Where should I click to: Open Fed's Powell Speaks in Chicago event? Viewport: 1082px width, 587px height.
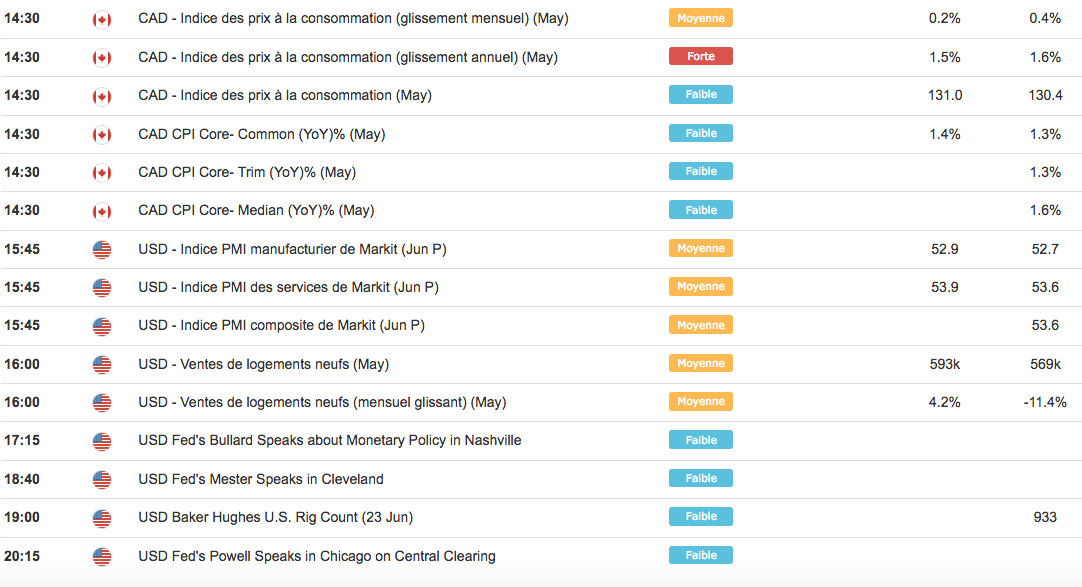point(316,556)
